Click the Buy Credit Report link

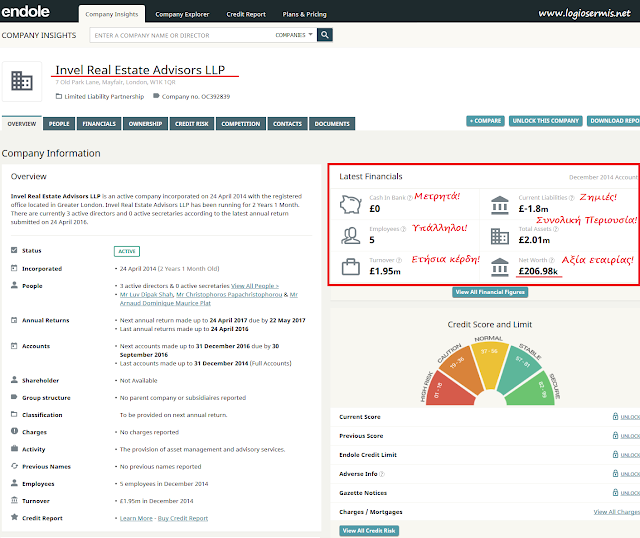(183, 518)
